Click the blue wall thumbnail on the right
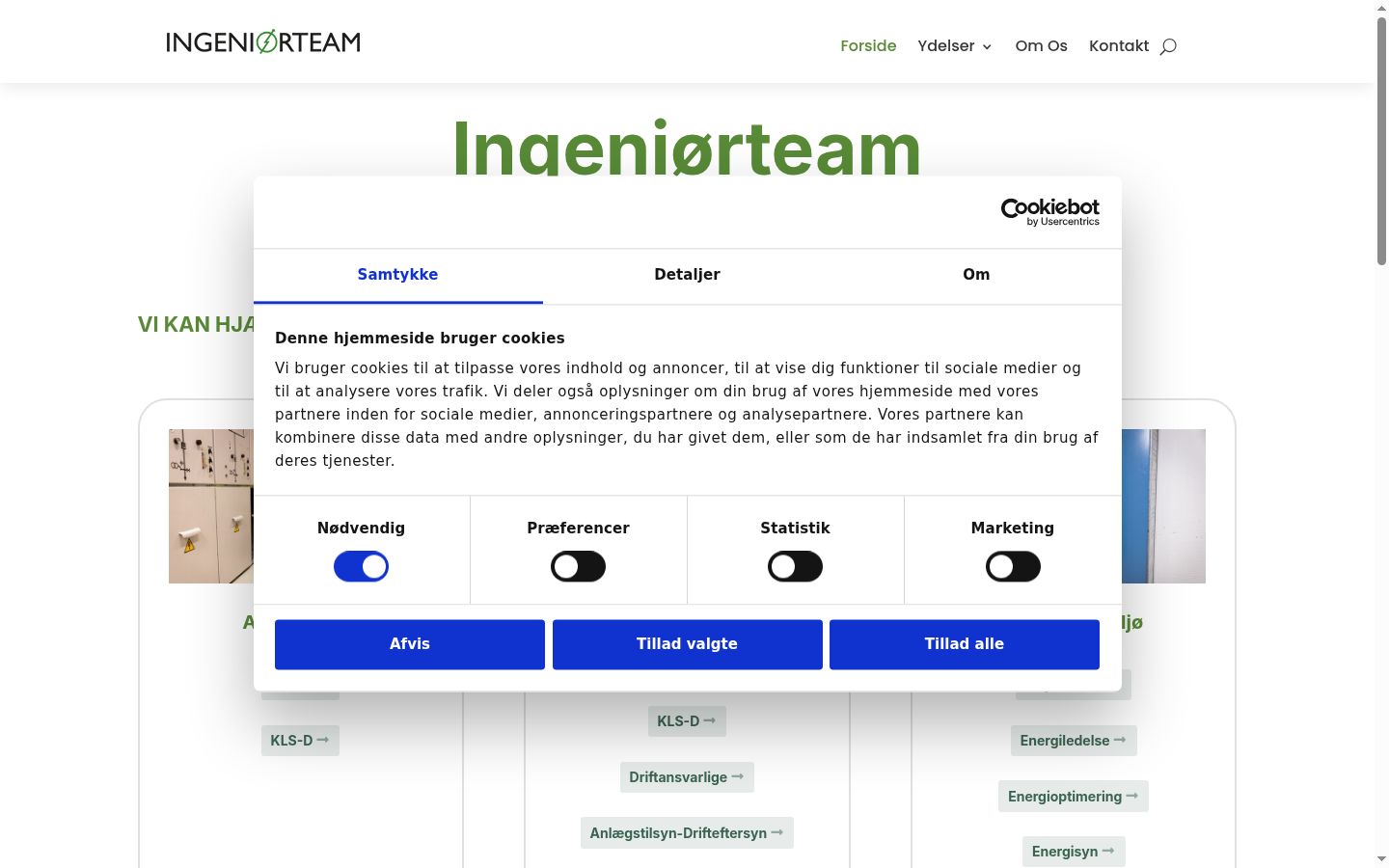Screen dimensions: 1389x868 (1163, 506)
